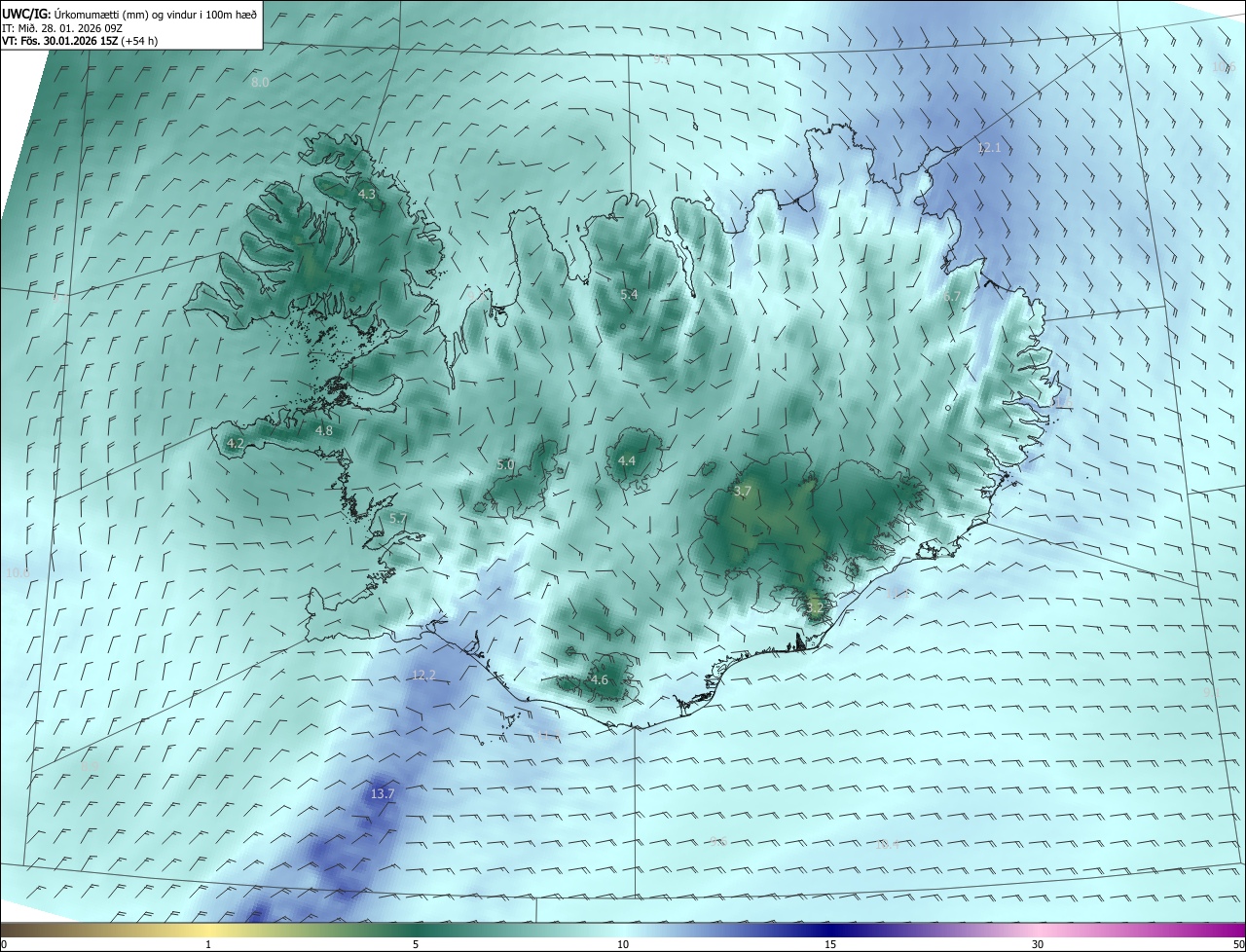The width and height of the screenshot is (1246, 952).
Task: Click the 4.4 value on Hofsjökull glacier
Action: (627, 461)
